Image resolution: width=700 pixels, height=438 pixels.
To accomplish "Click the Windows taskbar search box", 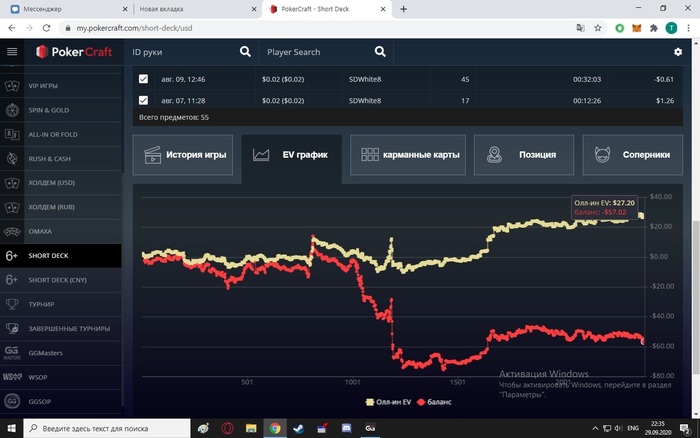I will (x=107, y=428).
